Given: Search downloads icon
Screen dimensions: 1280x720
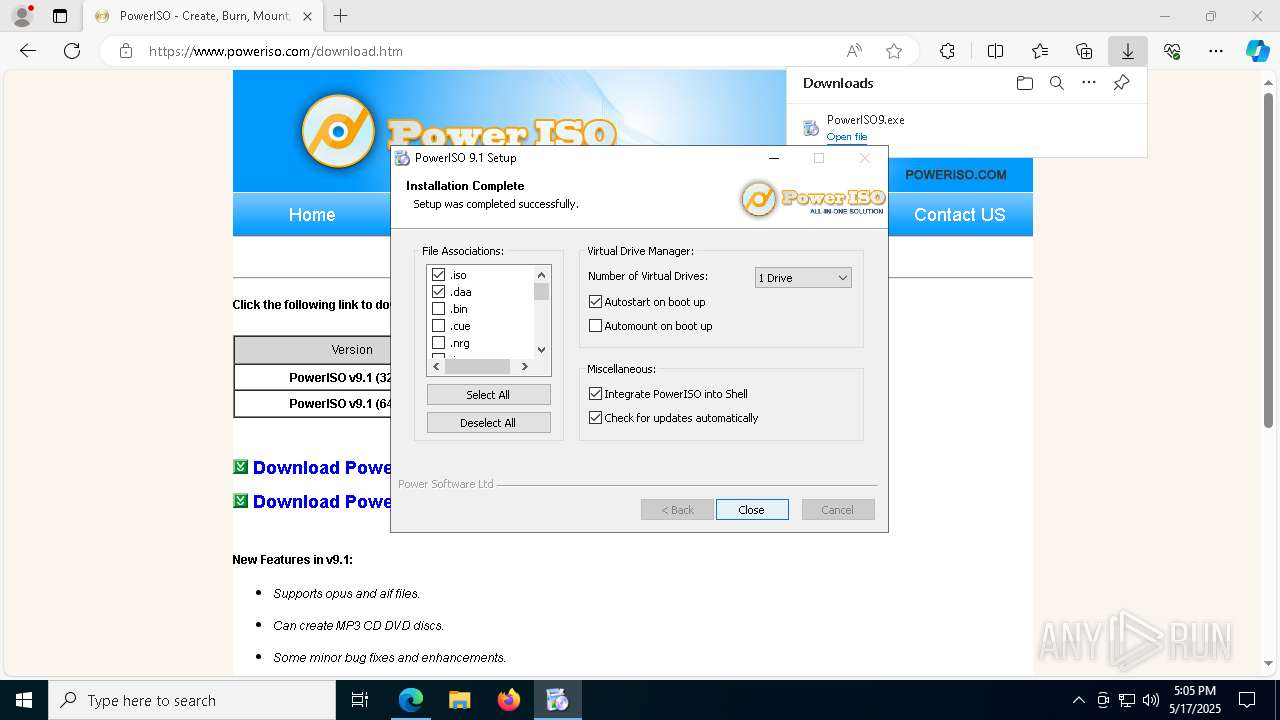Looking at the screenshot, I should [1056, 83].
